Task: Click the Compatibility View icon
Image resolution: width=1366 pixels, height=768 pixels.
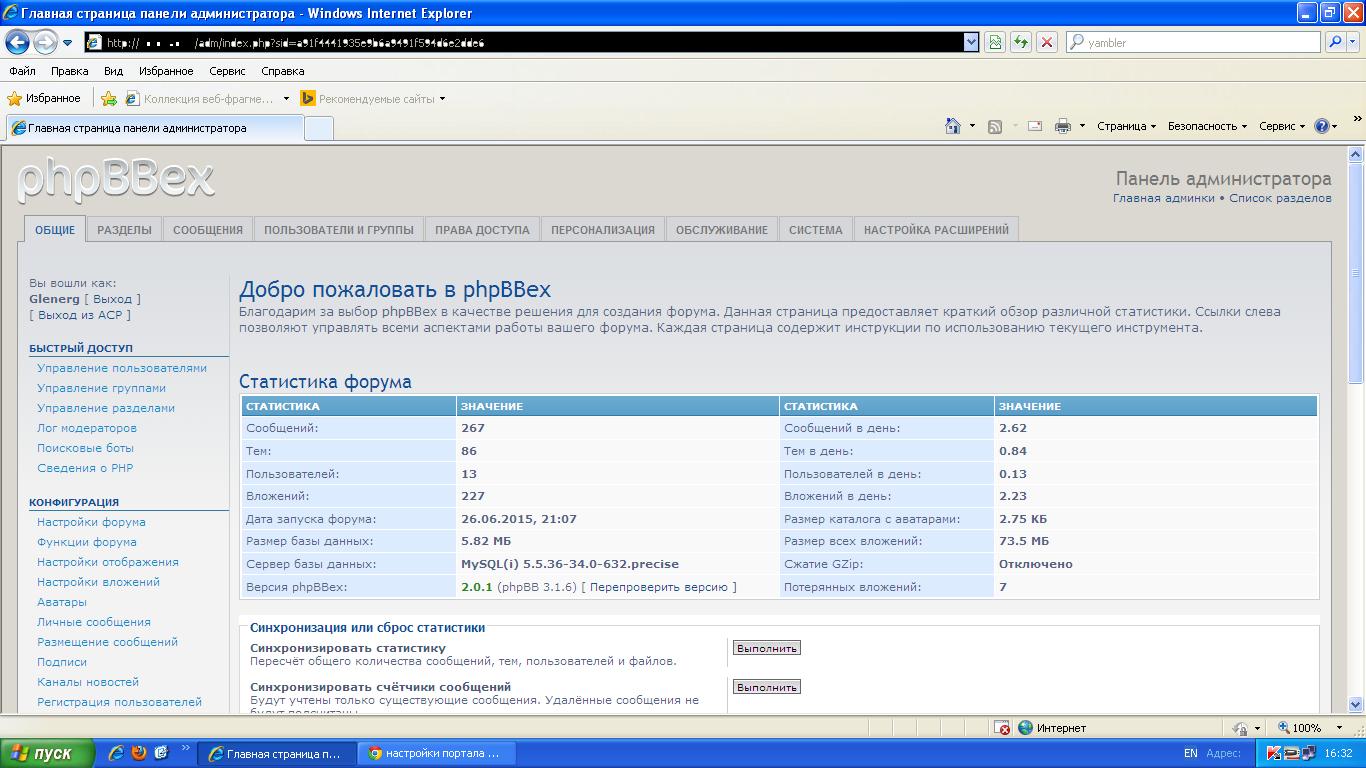Action: point(994,42)
